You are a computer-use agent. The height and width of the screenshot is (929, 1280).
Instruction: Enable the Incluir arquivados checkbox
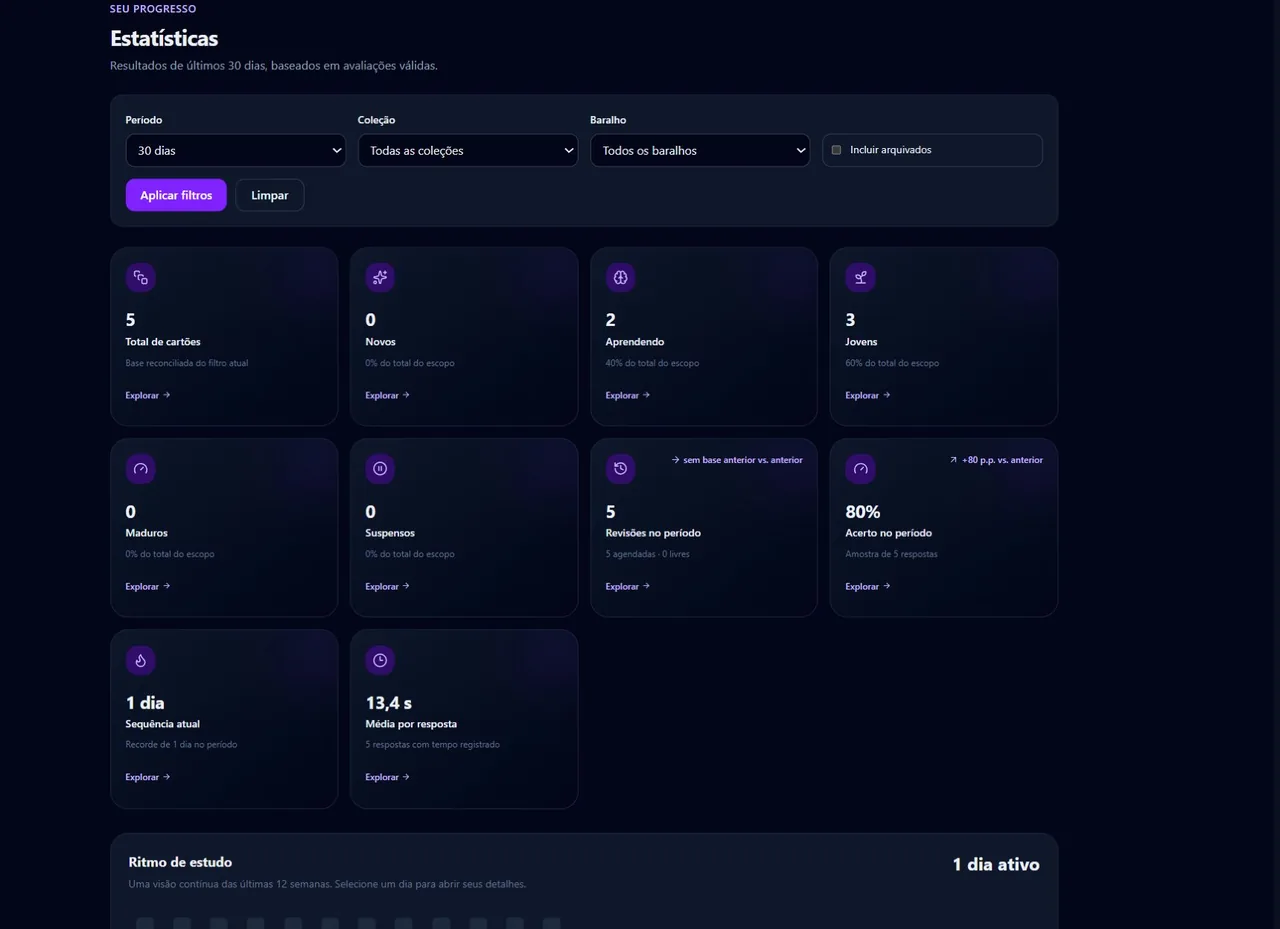(x=837, y=150)
